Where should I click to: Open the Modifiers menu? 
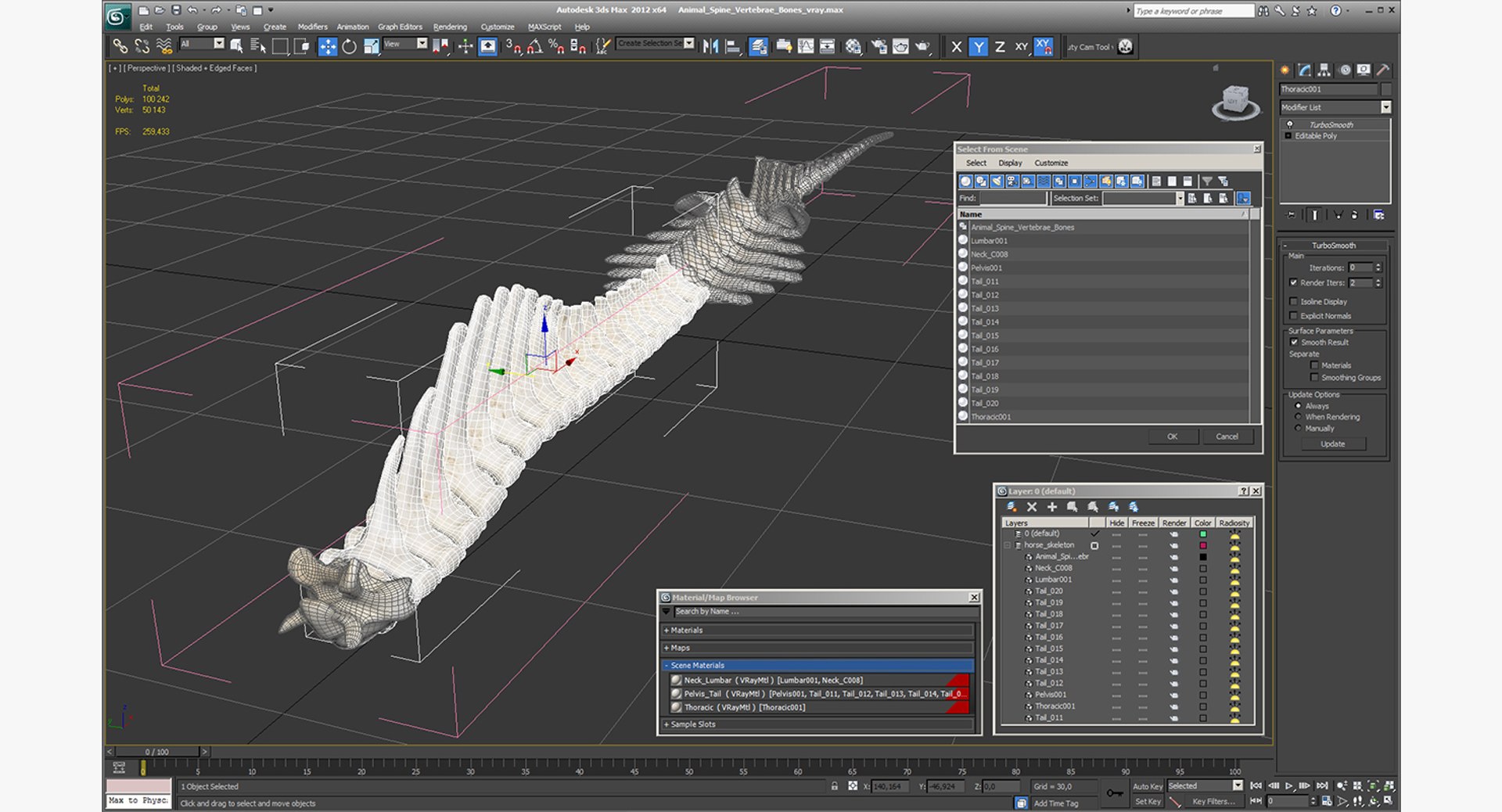[x=312, y=27]
